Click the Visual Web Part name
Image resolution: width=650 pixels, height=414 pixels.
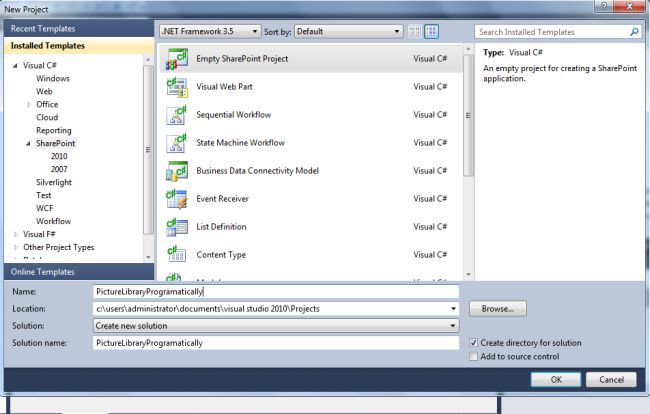(224, 87)
